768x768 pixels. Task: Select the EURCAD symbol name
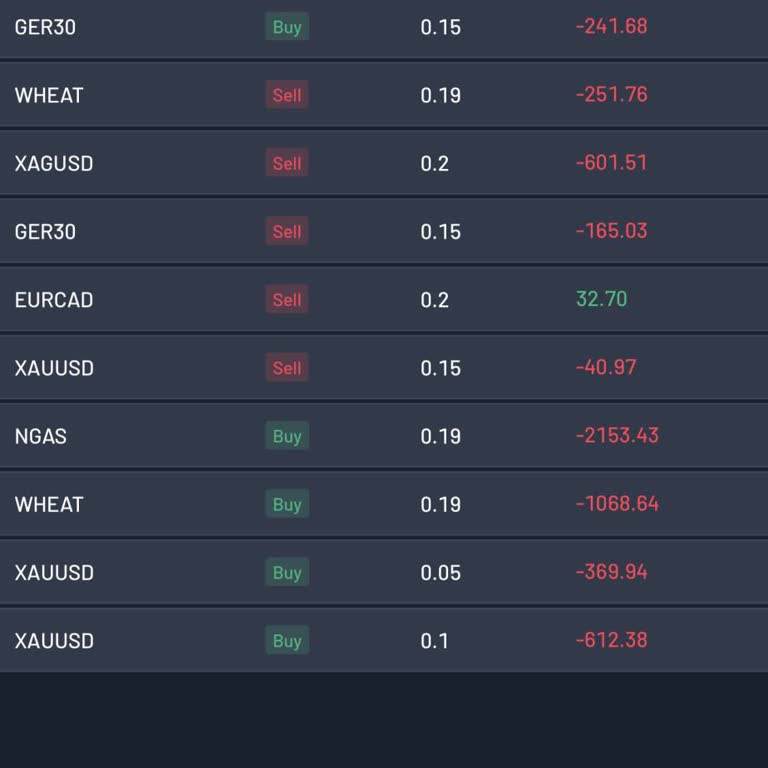[54, 300]
